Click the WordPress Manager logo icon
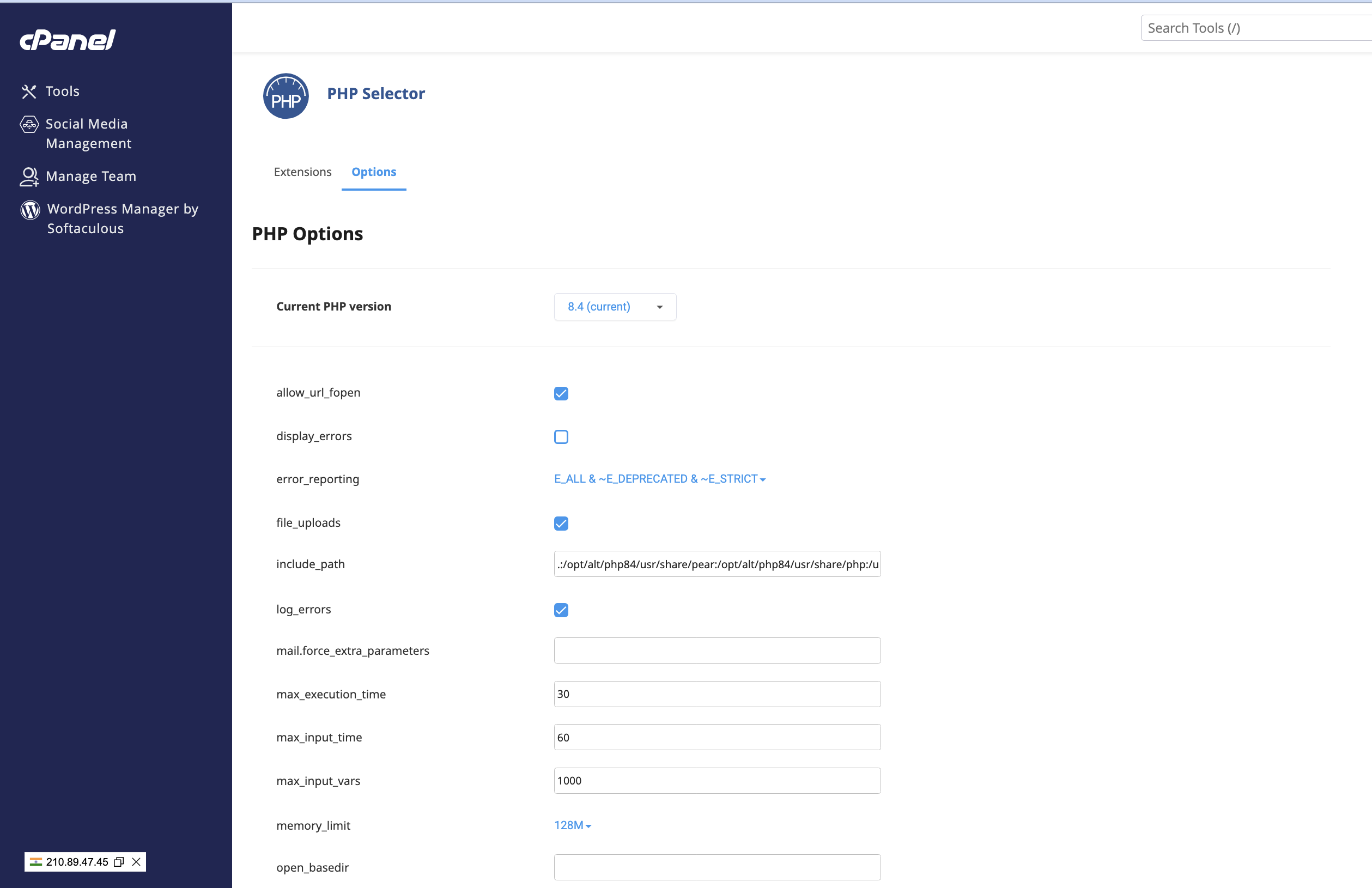 [x=30, y=210]
